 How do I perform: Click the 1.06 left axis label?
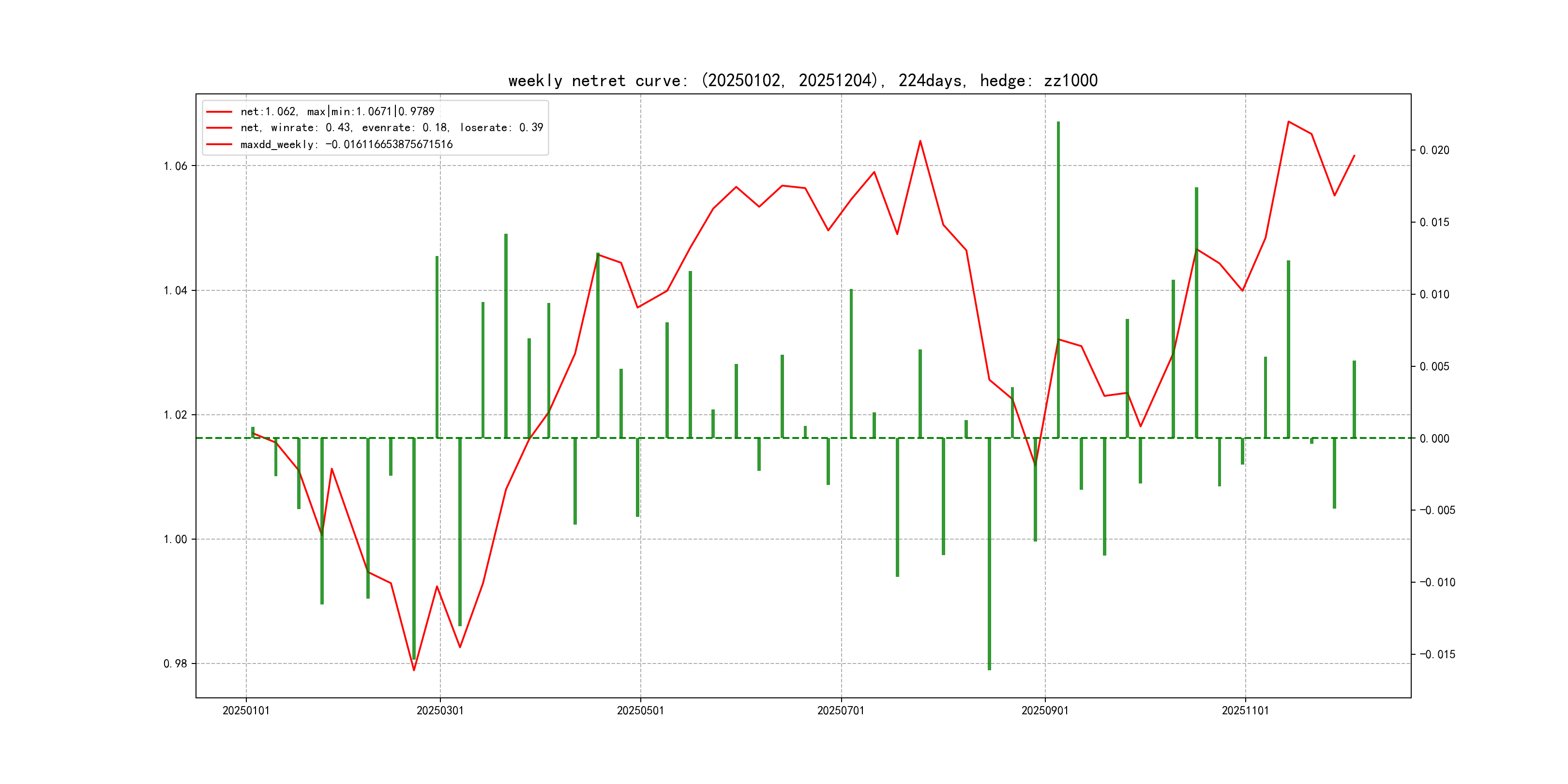point(175,166)
